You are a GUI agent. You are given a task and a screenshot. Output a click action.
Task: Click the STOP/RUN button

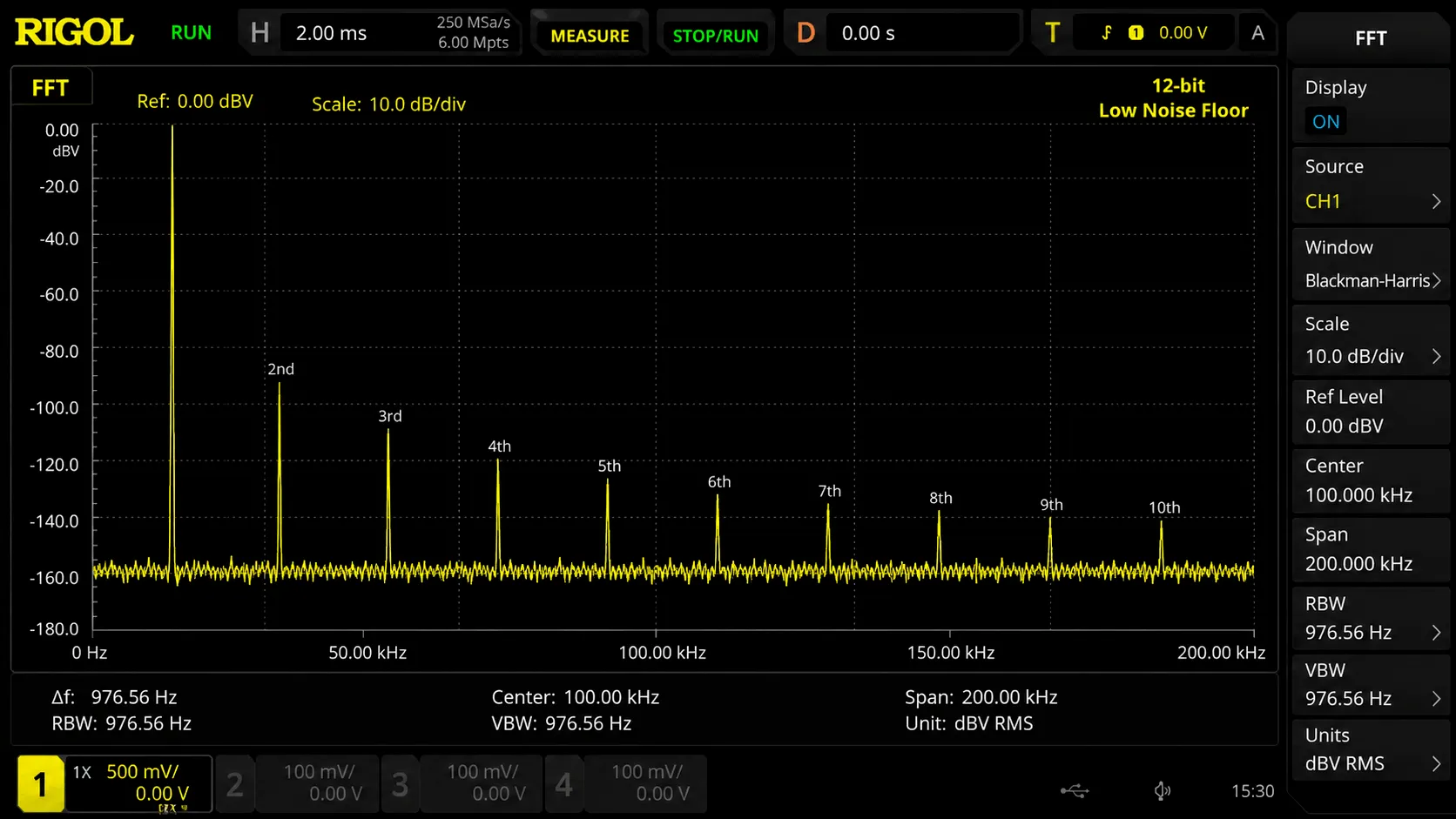click(715, 36)
